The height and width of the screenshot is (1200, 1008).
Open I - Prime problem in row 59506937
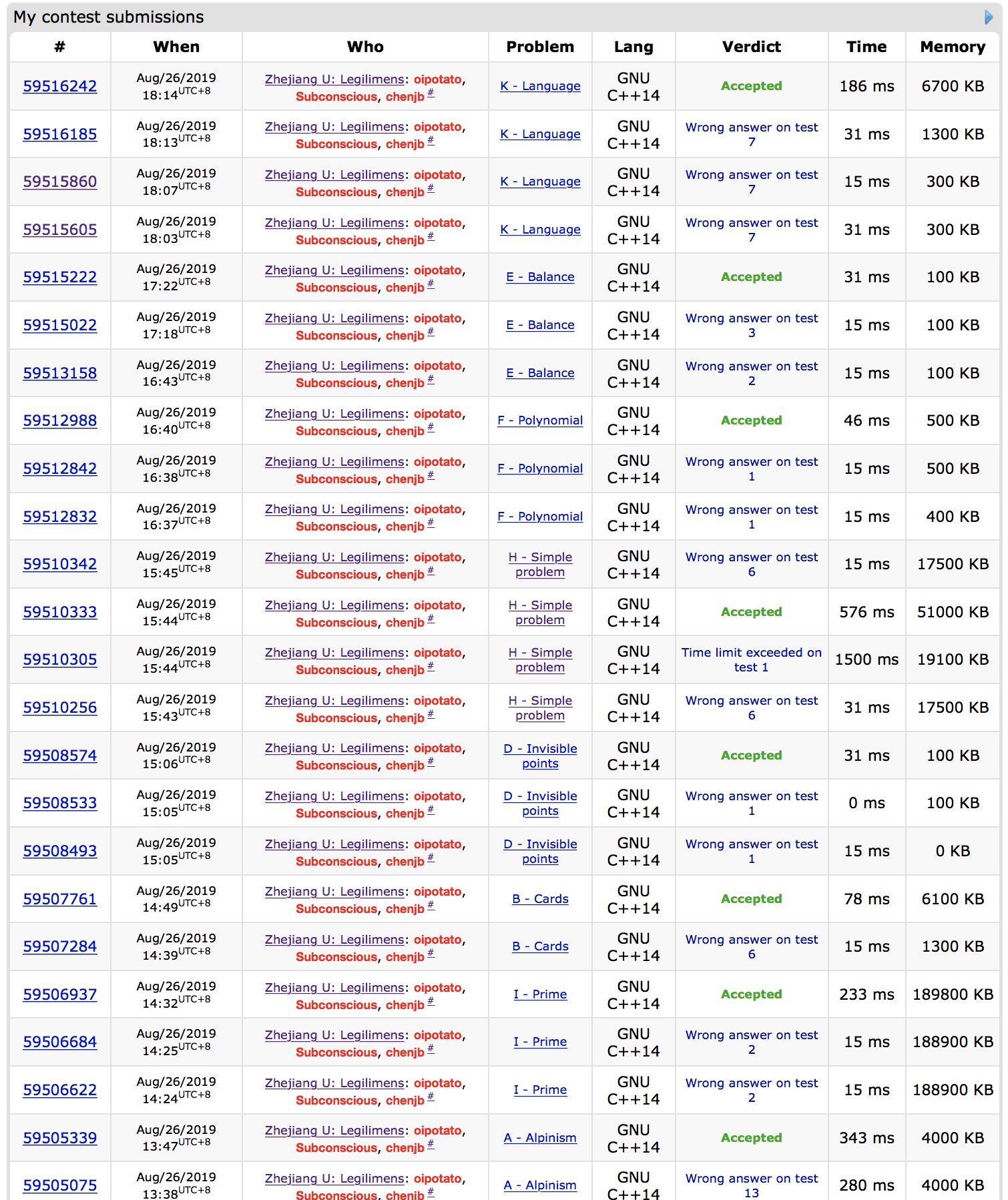point(540,994)
